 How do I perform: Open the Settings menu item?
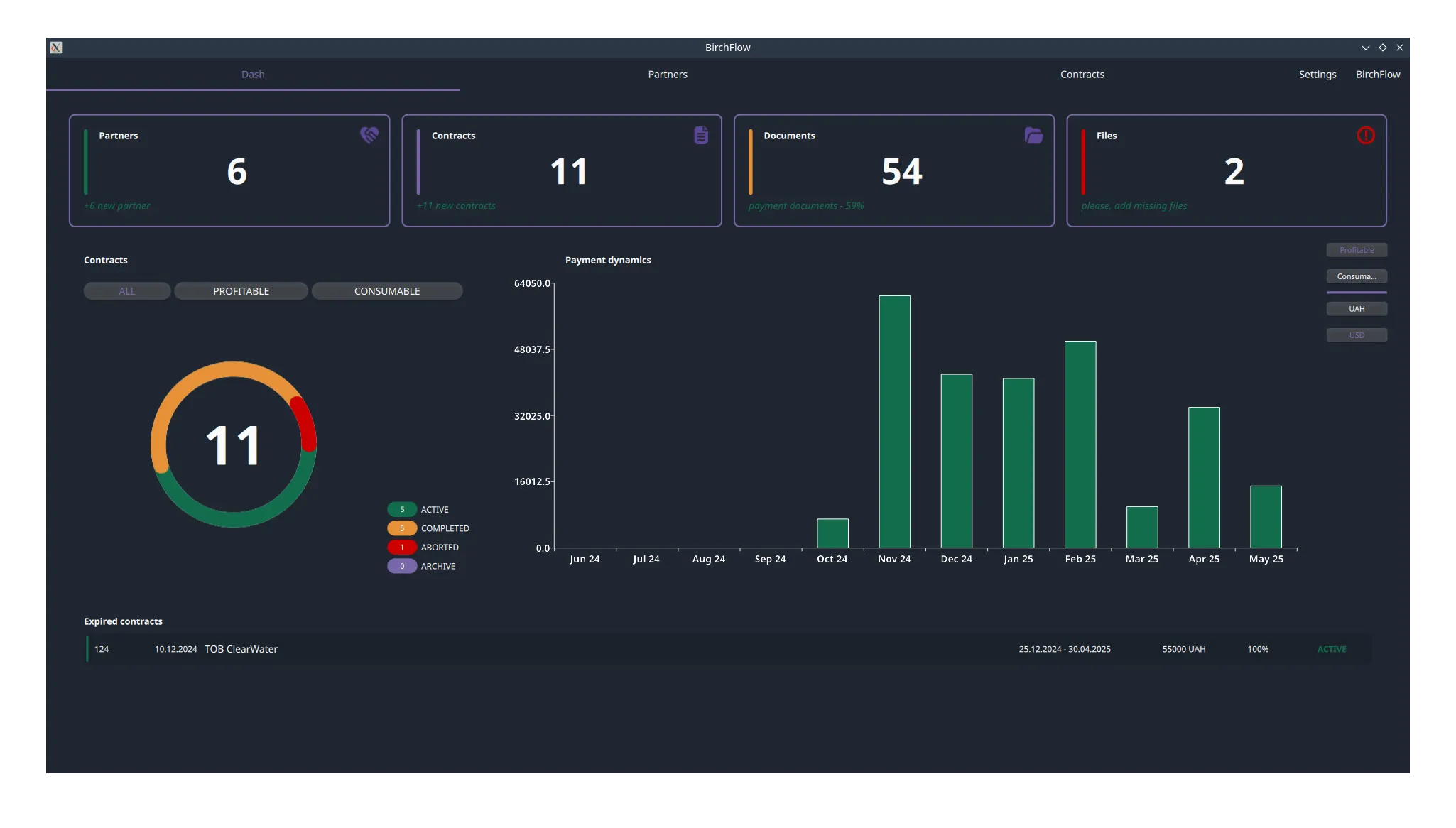1318,75
